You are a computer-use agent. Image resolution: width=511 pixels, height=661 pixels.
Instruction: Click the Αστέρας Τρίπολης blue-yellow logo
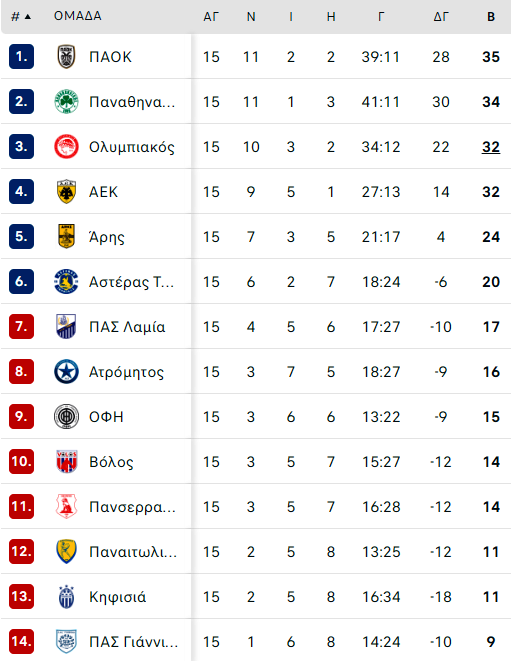click(x=66, y=282)
